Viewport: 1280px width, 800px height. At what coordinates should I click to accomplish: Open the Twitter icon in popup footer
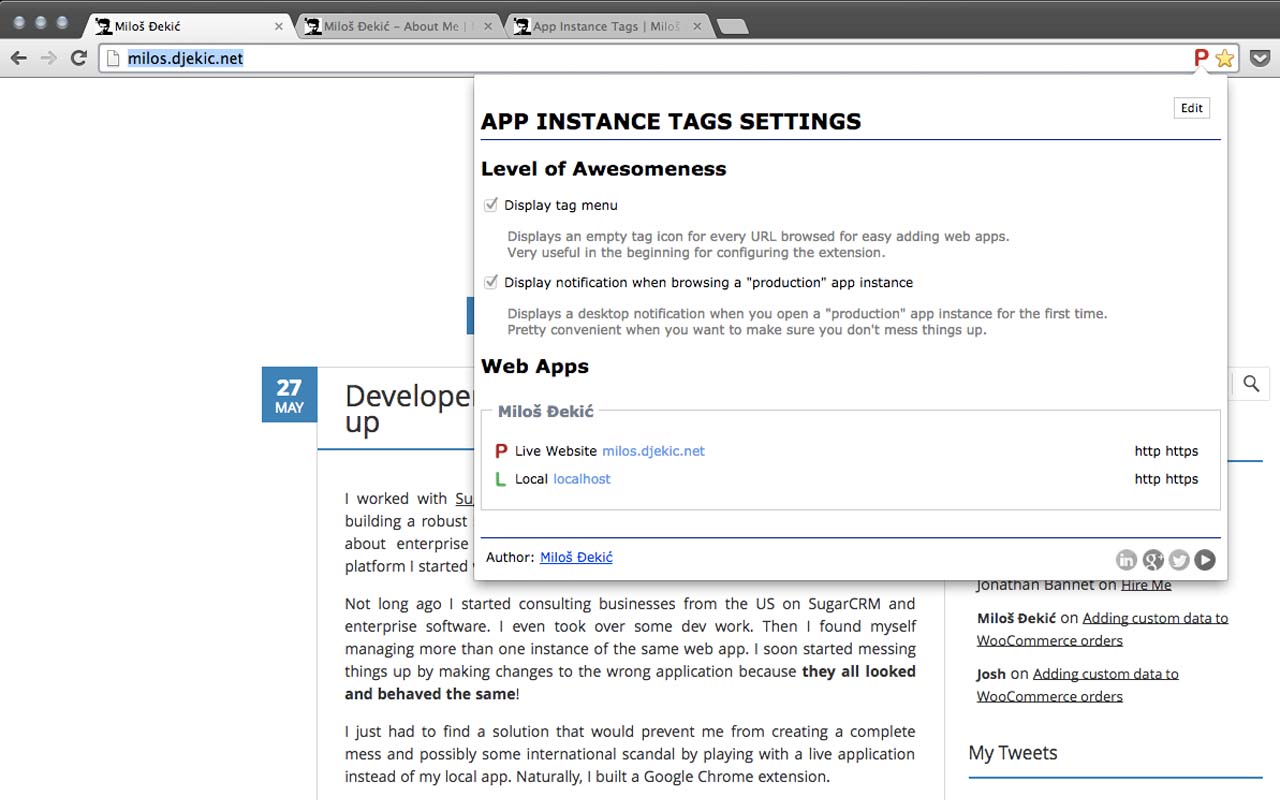(1179, 560)
